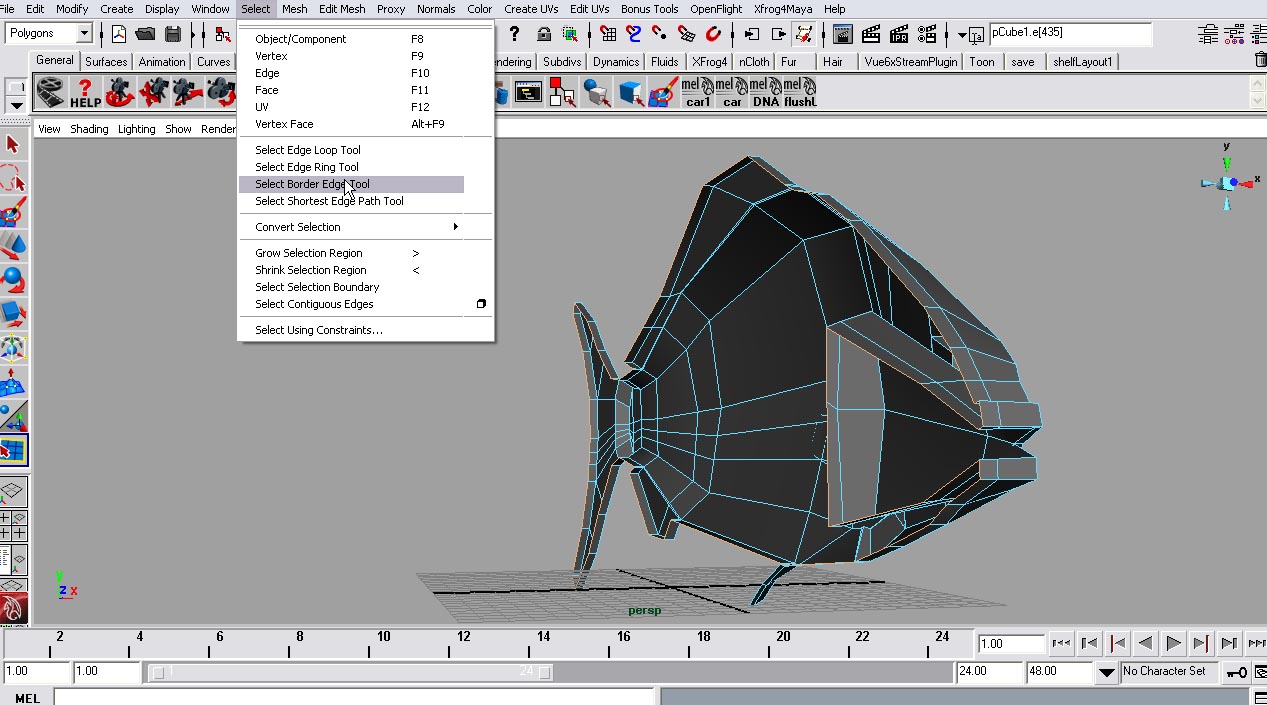Create a new scene from status line

tap(119, 34)
